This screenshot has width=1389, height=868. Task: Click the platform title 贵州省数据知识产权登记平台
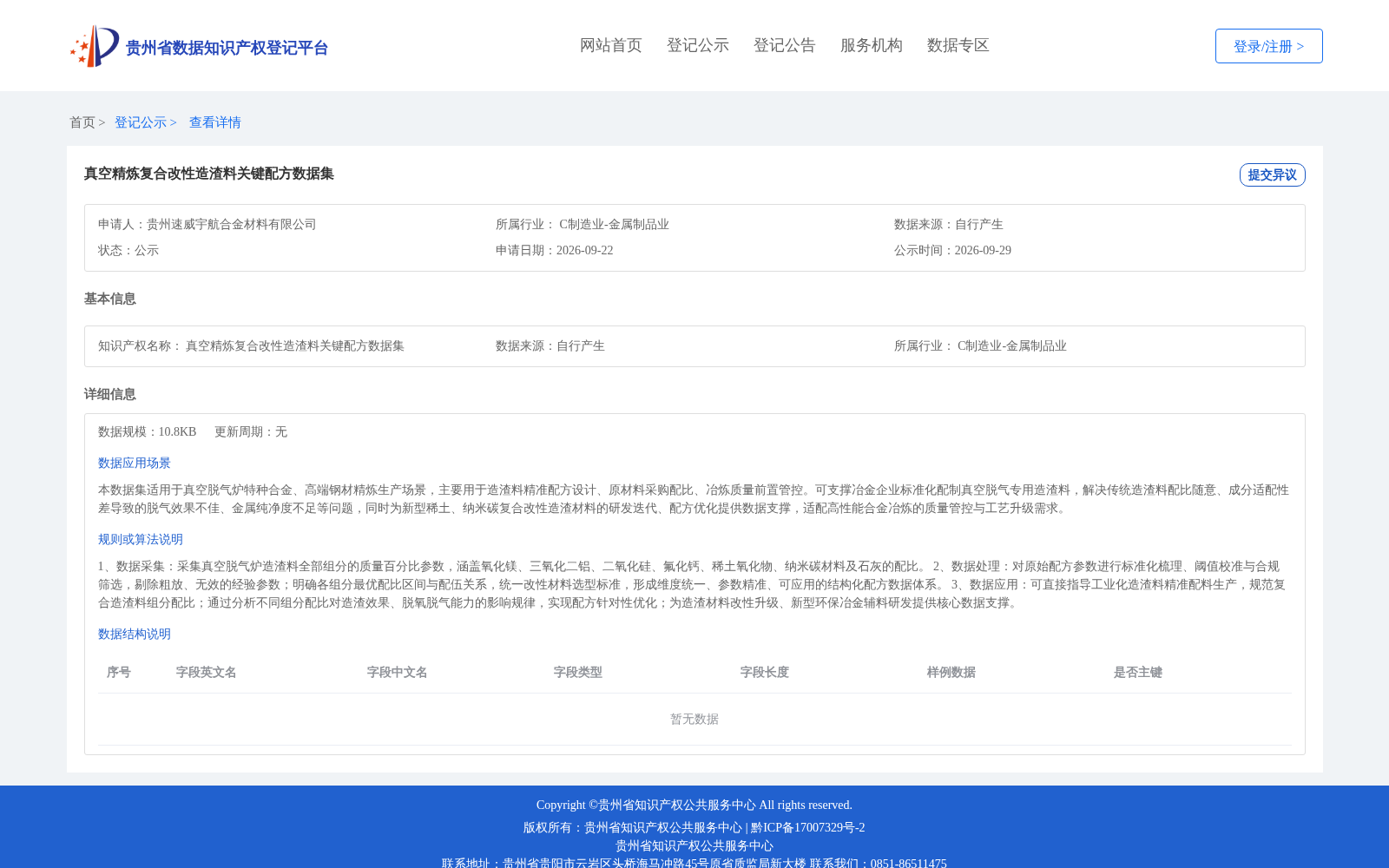227,48
